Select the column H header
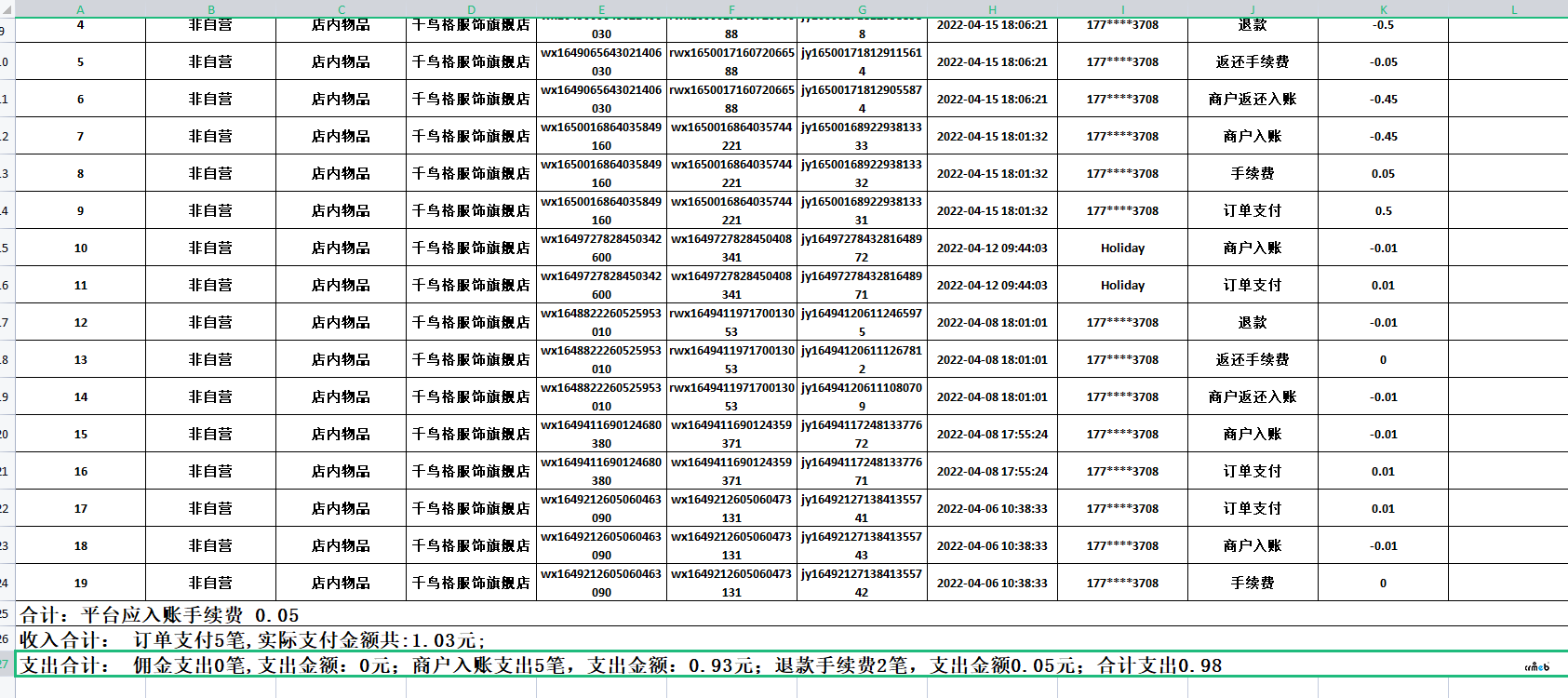Viewport: 1568px width, 698px height. coord(992,9)
